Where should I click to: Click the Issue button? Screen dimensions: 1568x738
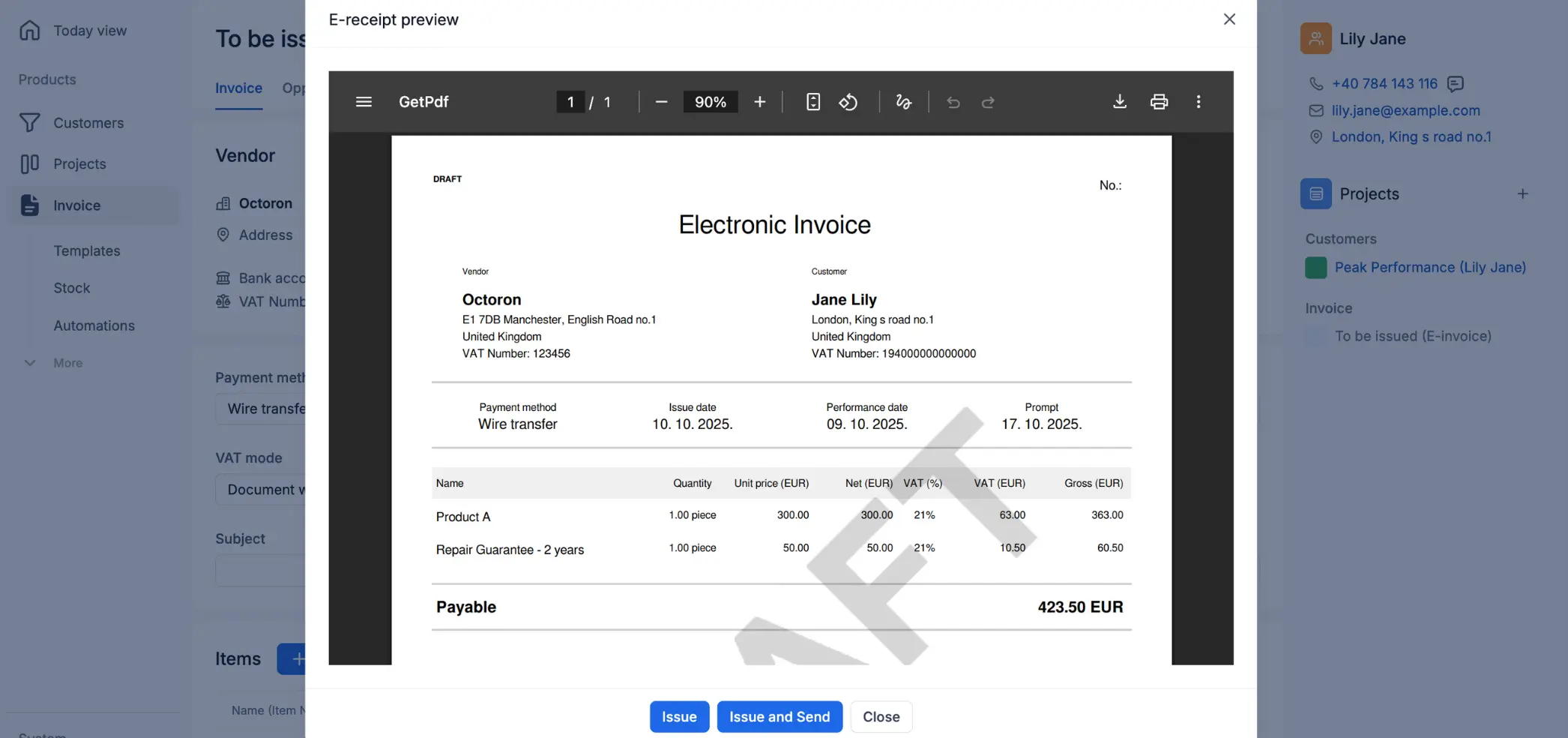coord(678,716)
